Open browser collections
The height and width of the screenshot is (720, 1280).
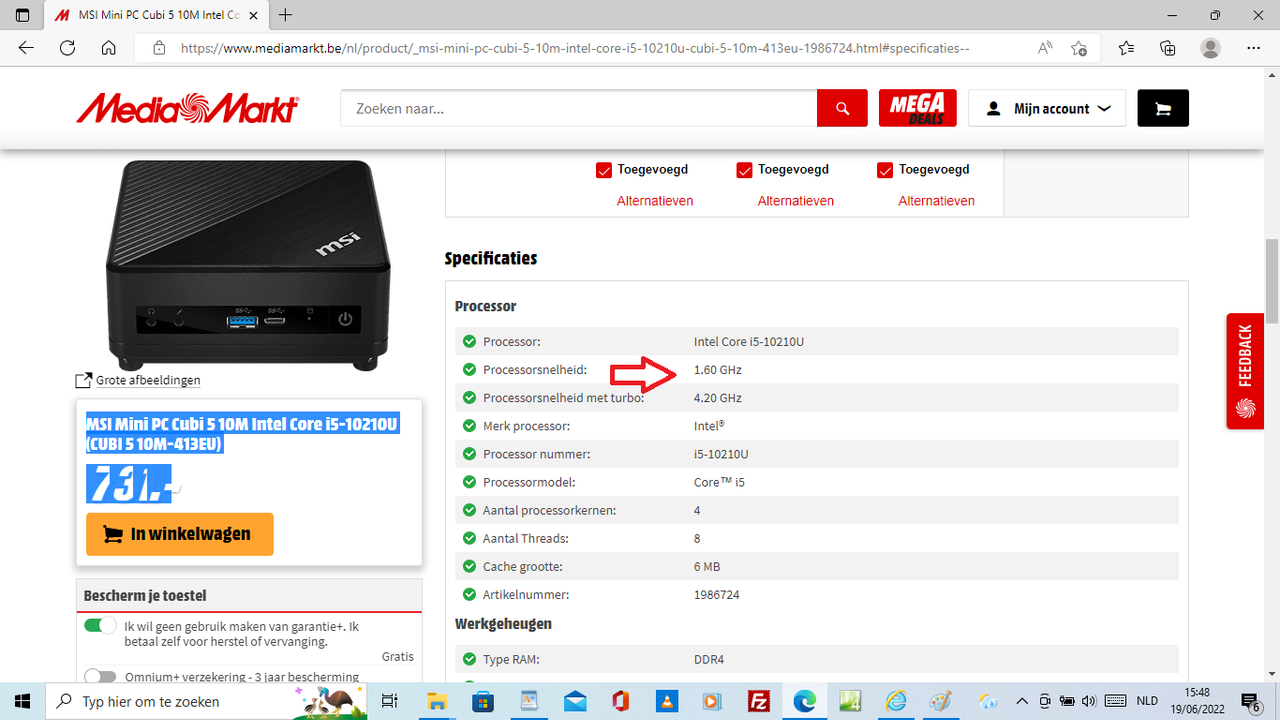[x=1168, y=48]
